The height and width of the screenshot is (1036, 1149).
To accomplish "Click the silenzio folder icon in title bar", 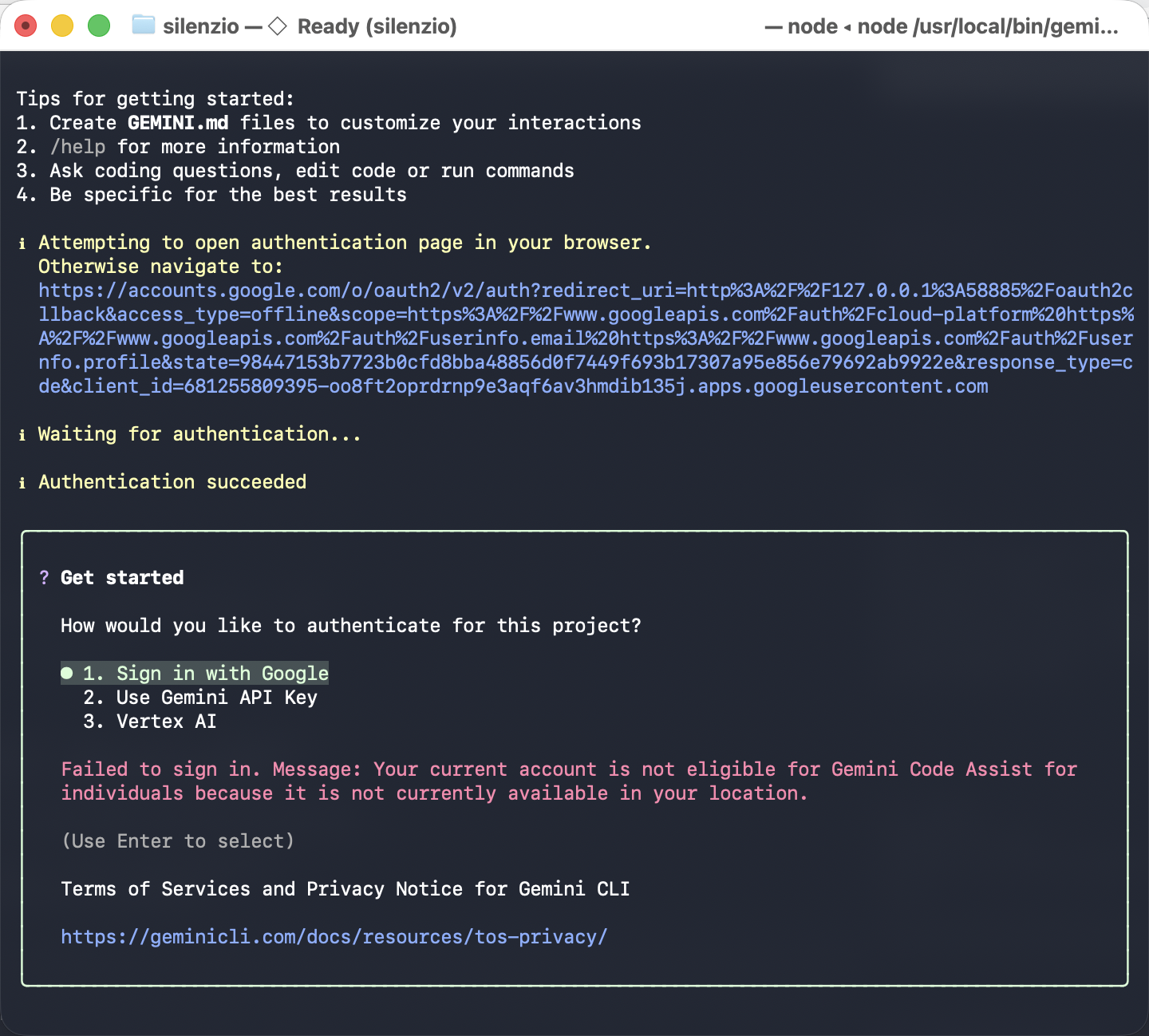I will (x=144, y=26).
